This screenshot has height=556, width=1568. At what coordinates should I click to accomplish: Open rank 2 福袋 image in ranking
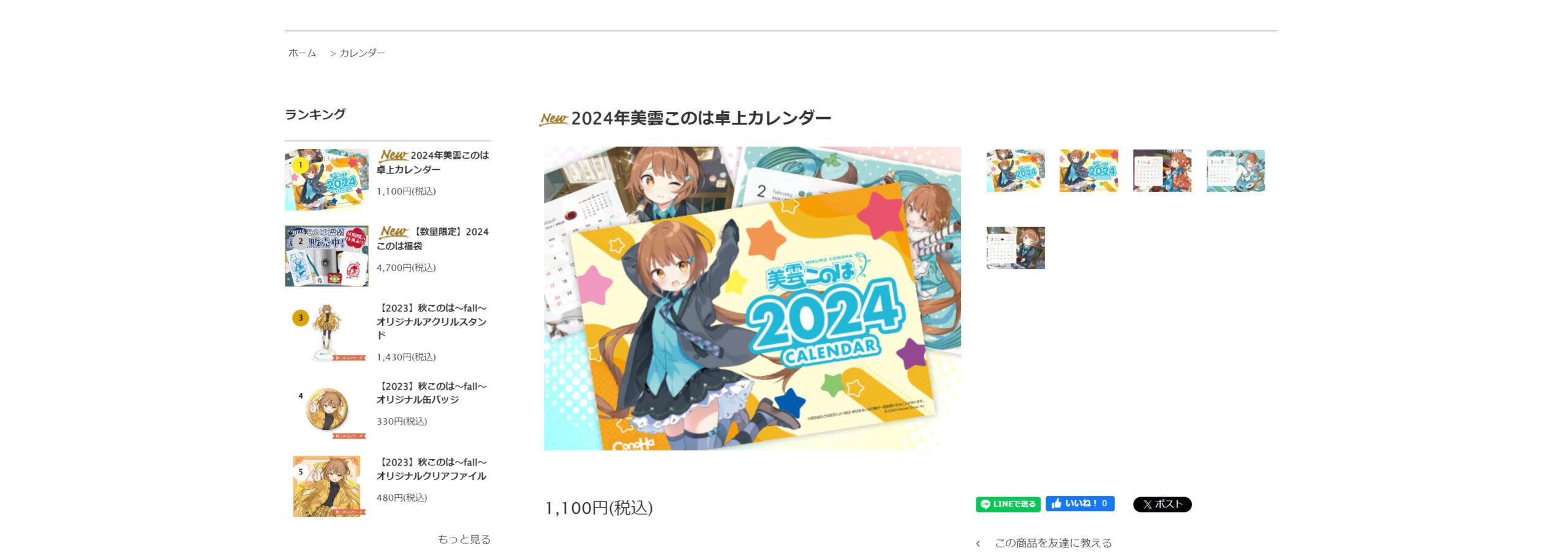click(x=326, y=256)
